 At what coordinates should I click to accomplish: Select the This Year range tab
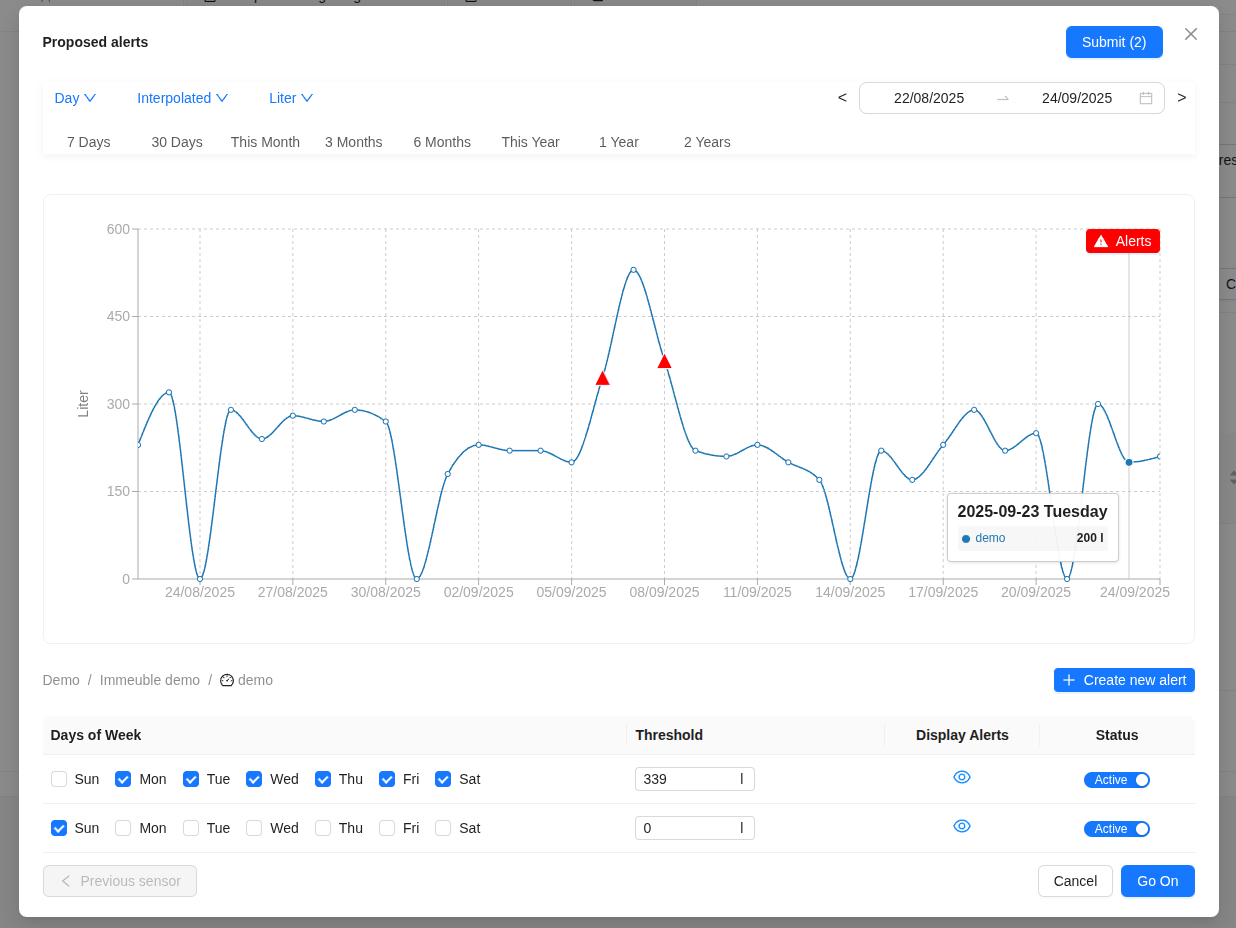coord(530,142)
